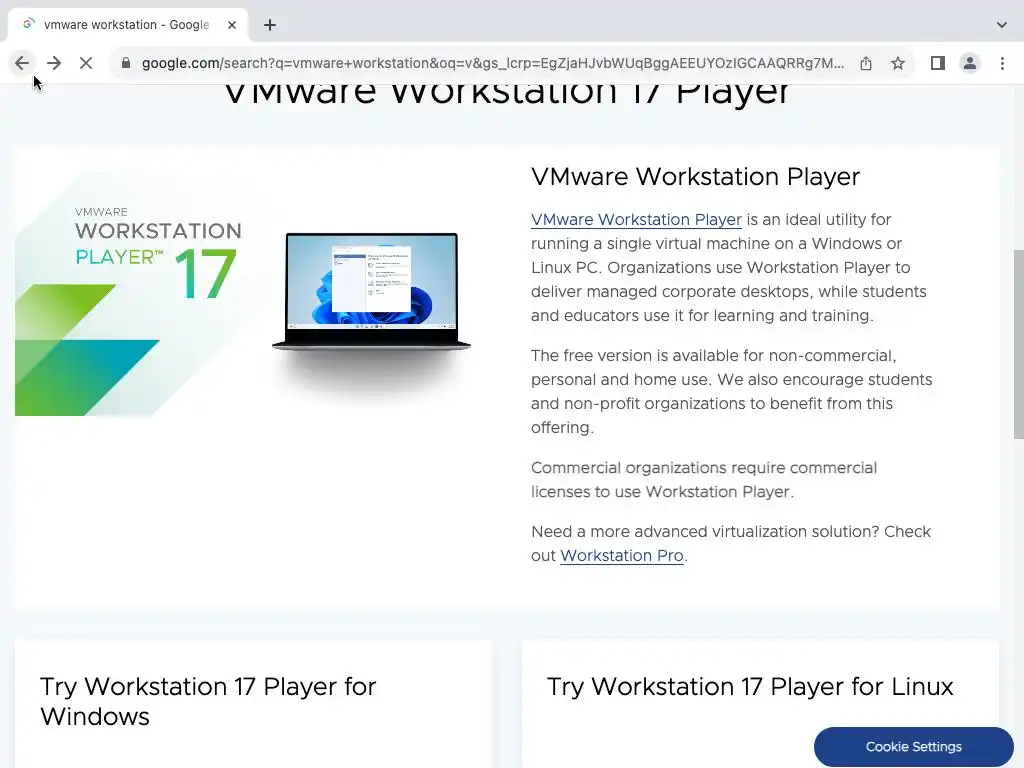This screenshot has height=768, width=1024.
Task: Click the laptop product image
Action: coord(372,292)
